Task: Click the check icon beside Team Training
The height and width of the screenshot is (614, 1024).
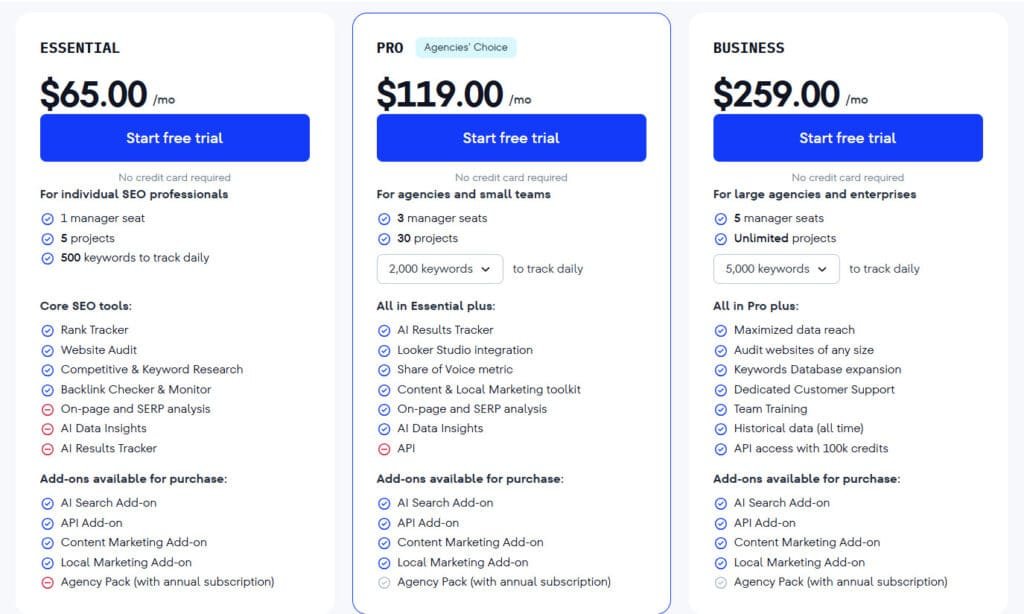Action: (x=721, y=409)
